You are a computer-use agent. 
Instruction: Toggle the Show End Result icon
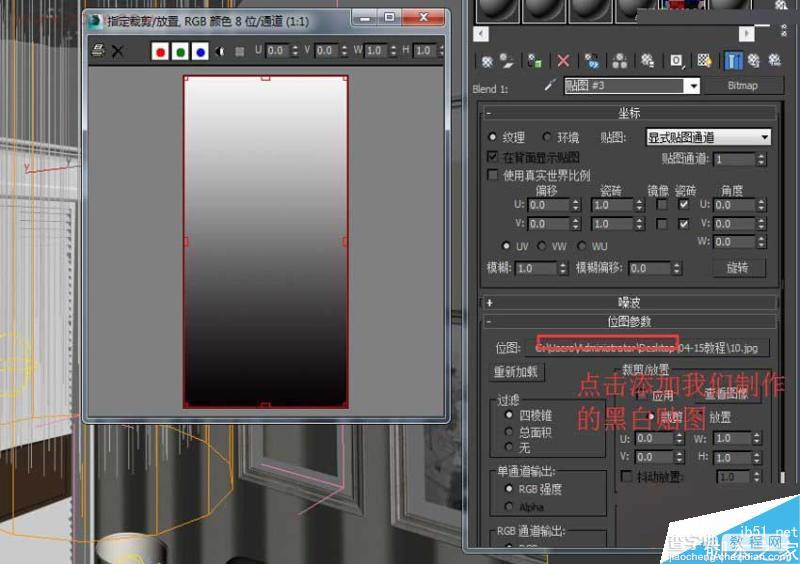pyautogui.click(x=733, y=62)
